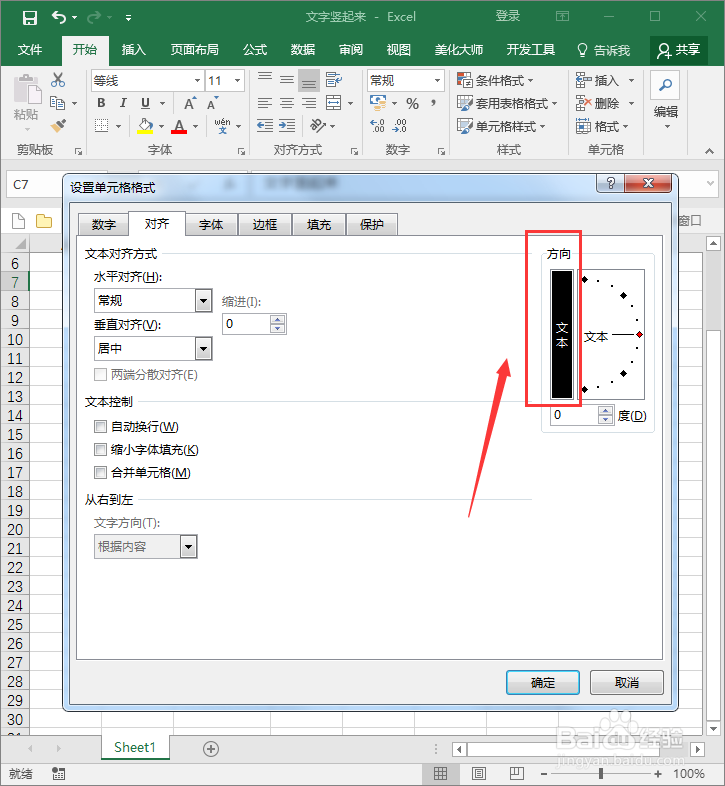Click the 取消 button
The height and width of the screenshot is (786, 725).
627,682
